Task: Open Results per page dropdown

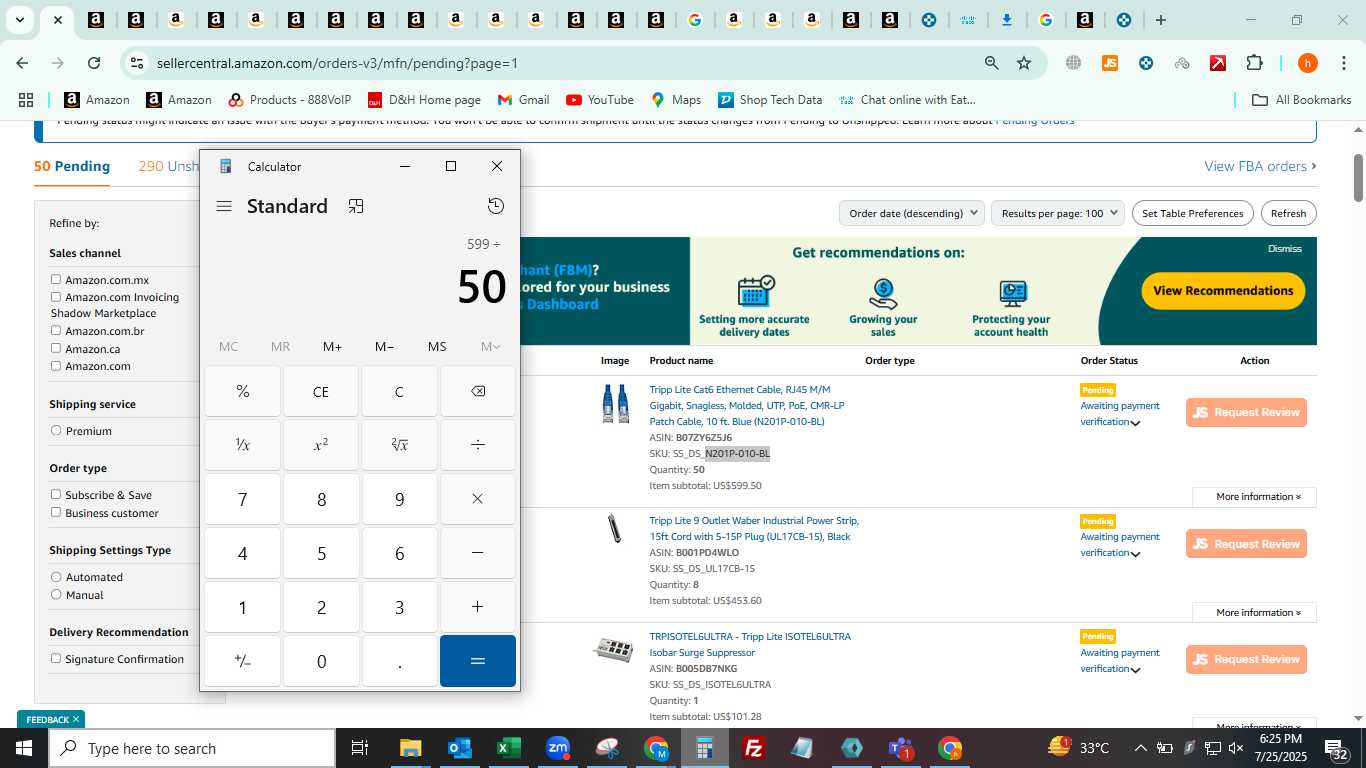Action: pyautogui.click(x=1058, y=213)
